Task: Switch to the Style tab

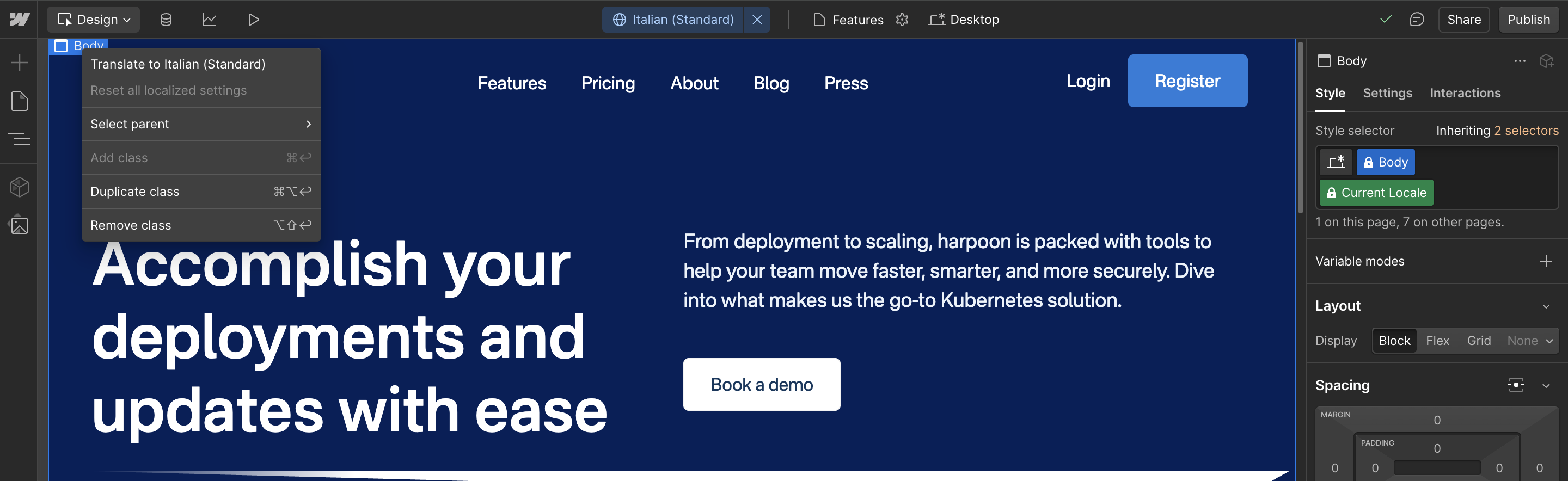Action: pos(1330,93)
